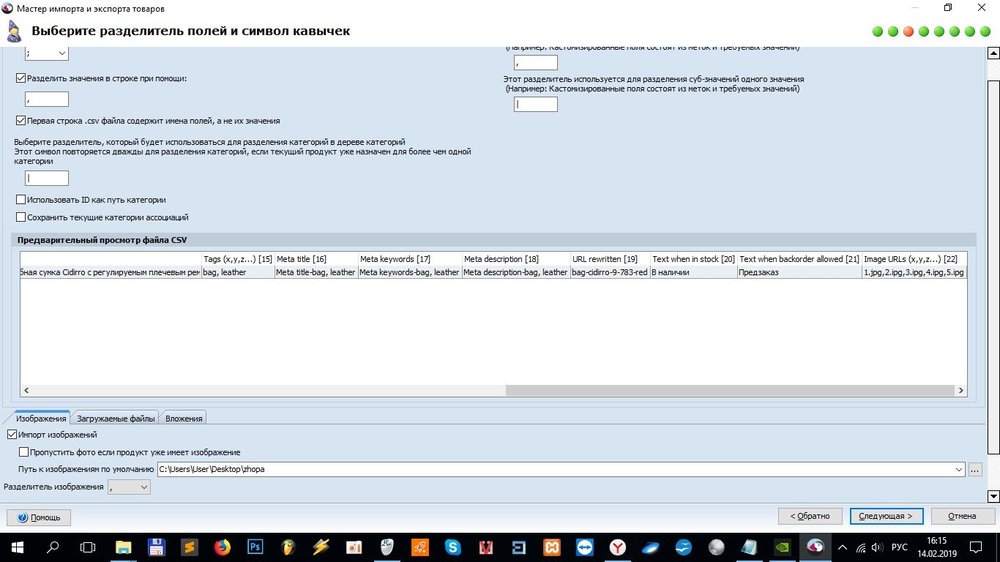This screenshot has width=1000, height=562.
Task: Open the mouse icon app on taskbar
Action: 387,547
